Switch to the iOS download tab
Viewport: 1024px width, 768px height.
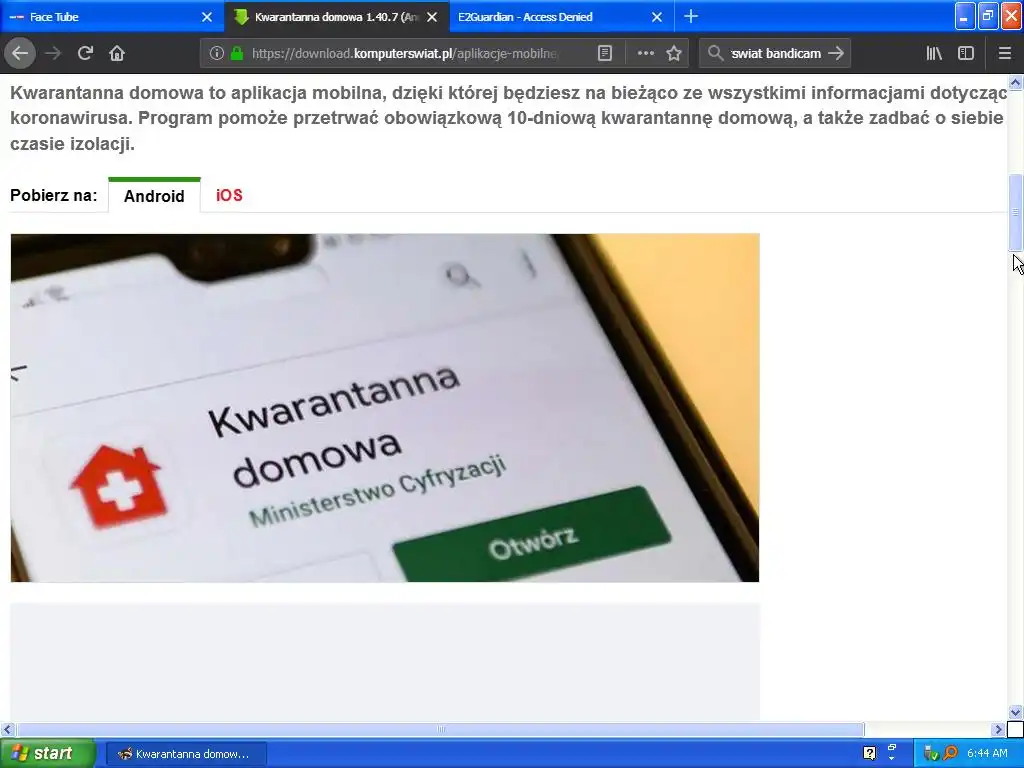click(229, 195)
